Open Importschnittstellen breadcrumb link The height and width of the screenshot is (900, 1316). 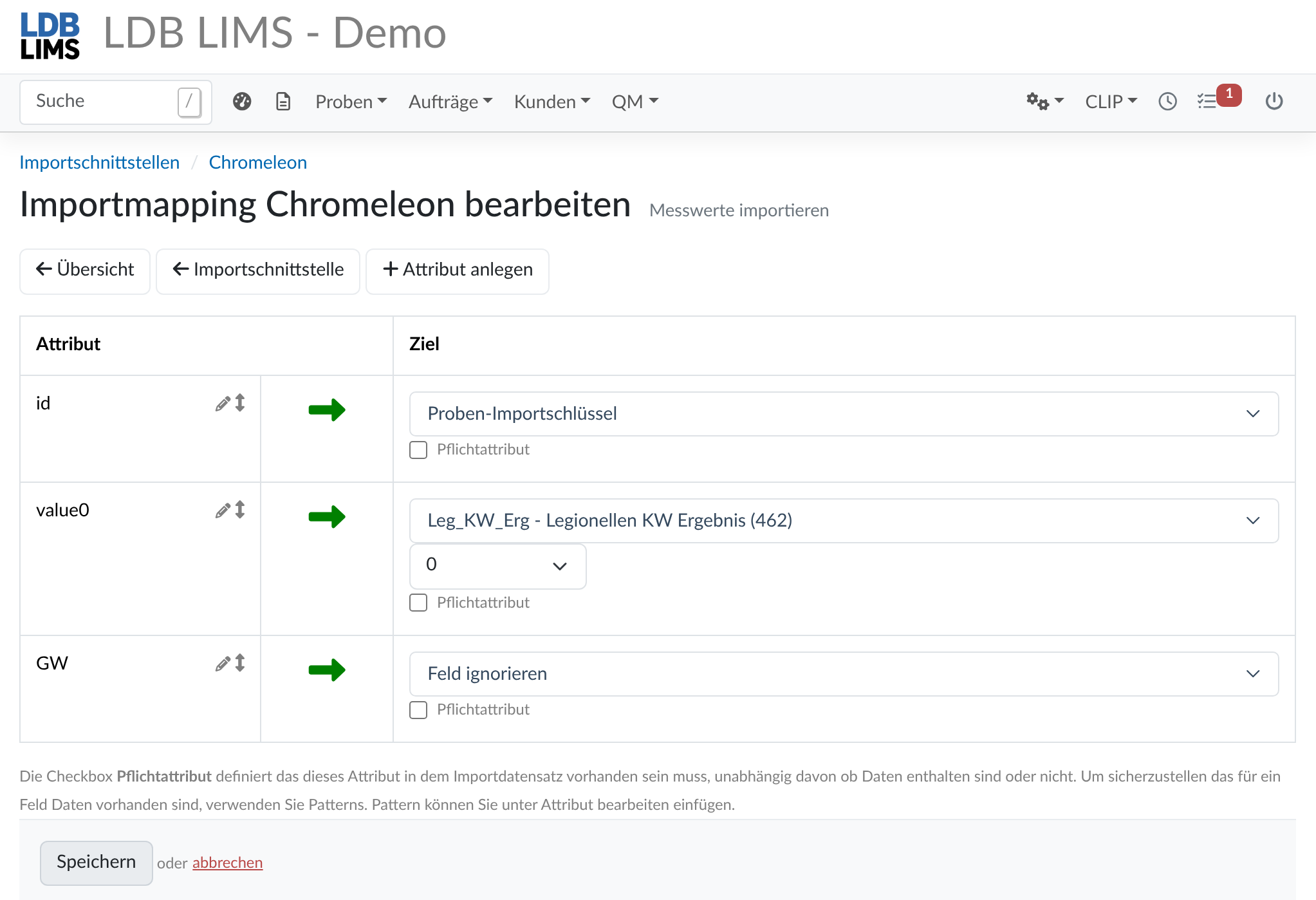tap(100, 163)
